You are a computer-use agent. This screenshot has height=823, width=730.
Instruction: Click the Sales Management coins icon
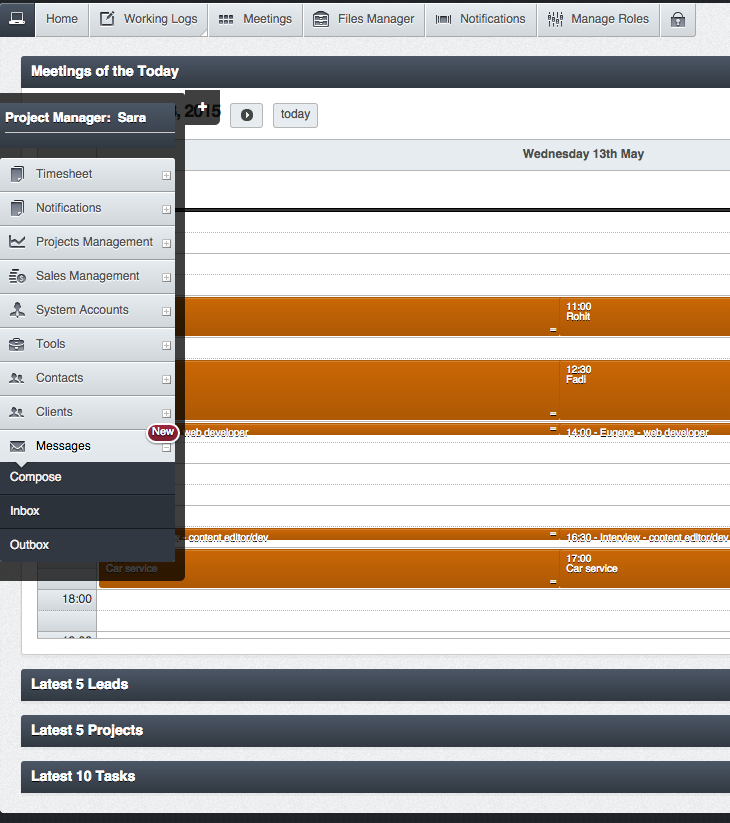click(x=17, y=276)
